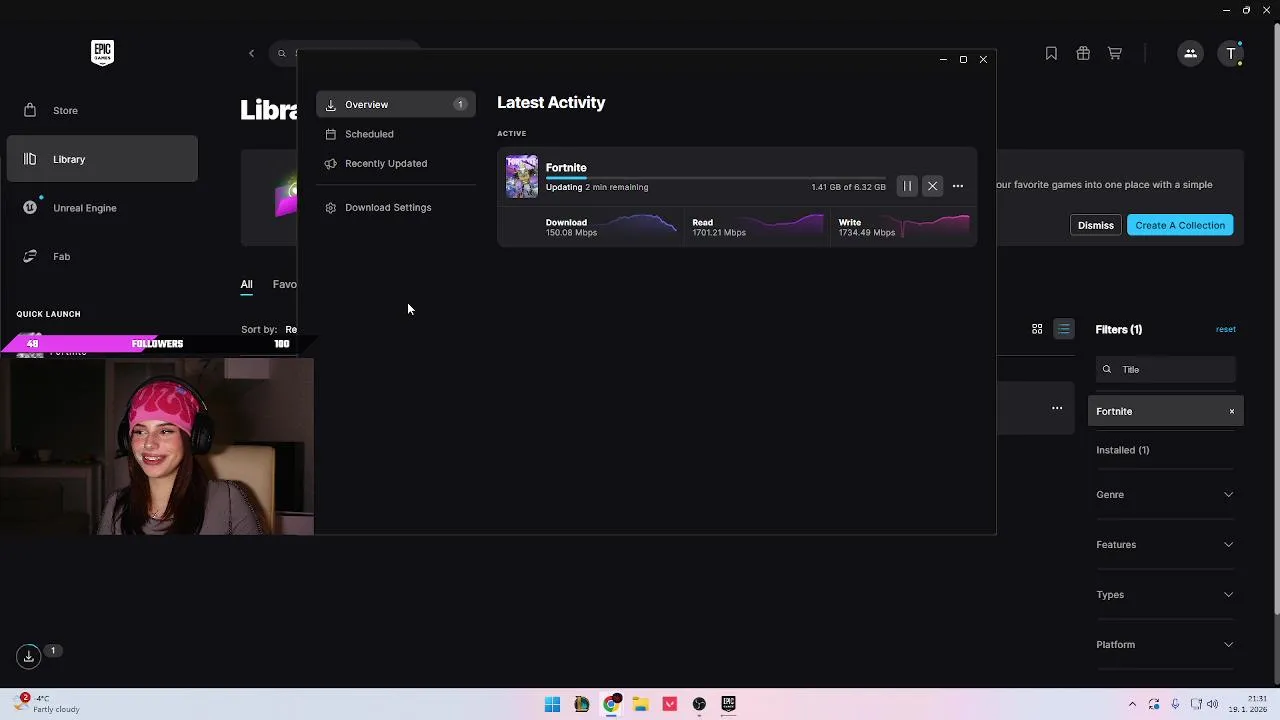The image size is (1280, 720).
Task: Open the Recently Updated section
Action: (x=386, y=163)
